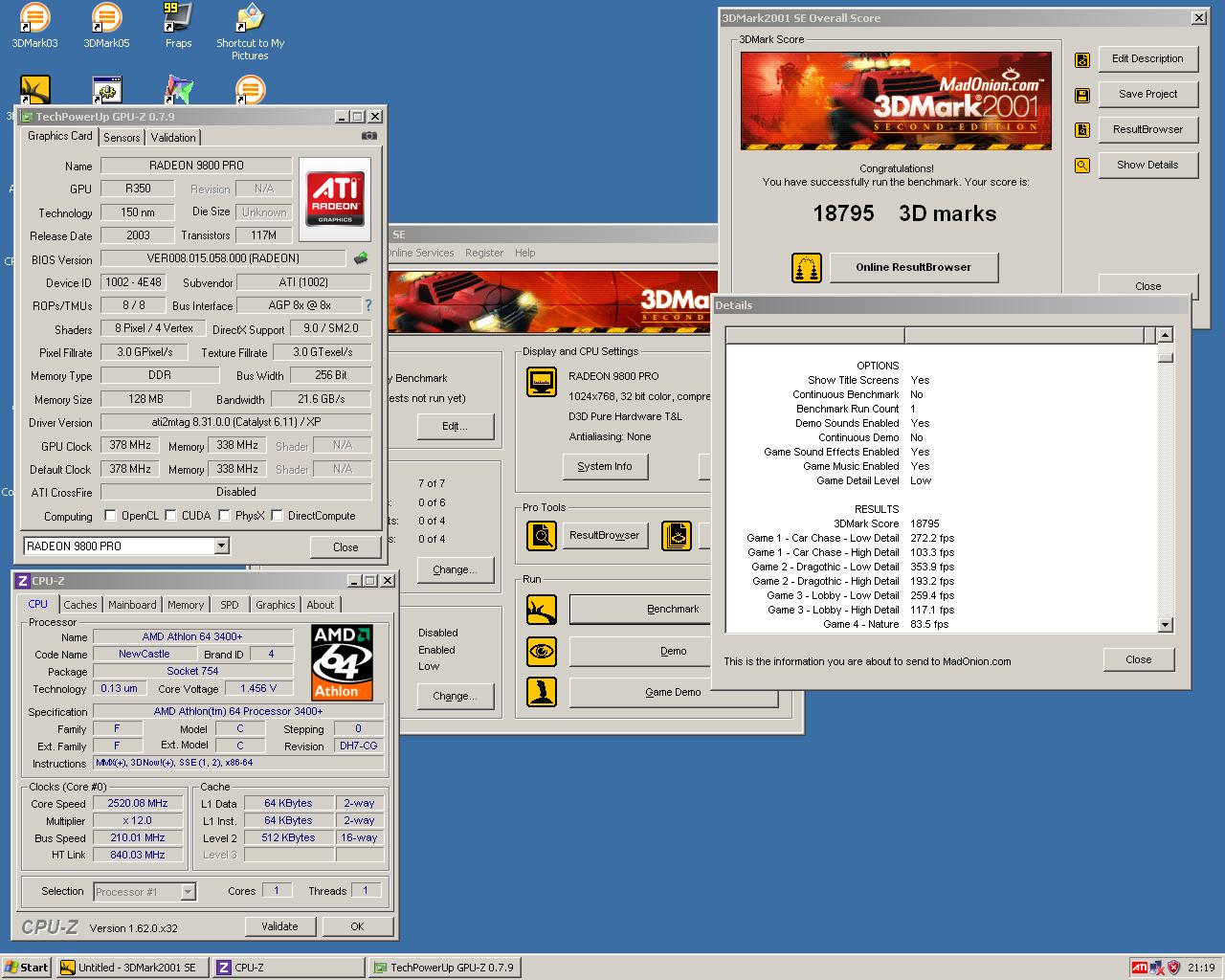Toggle the CUDA checkbox
Image resolution: width=1225 pixels, height=980 pixels.
[x=170, y=516]
